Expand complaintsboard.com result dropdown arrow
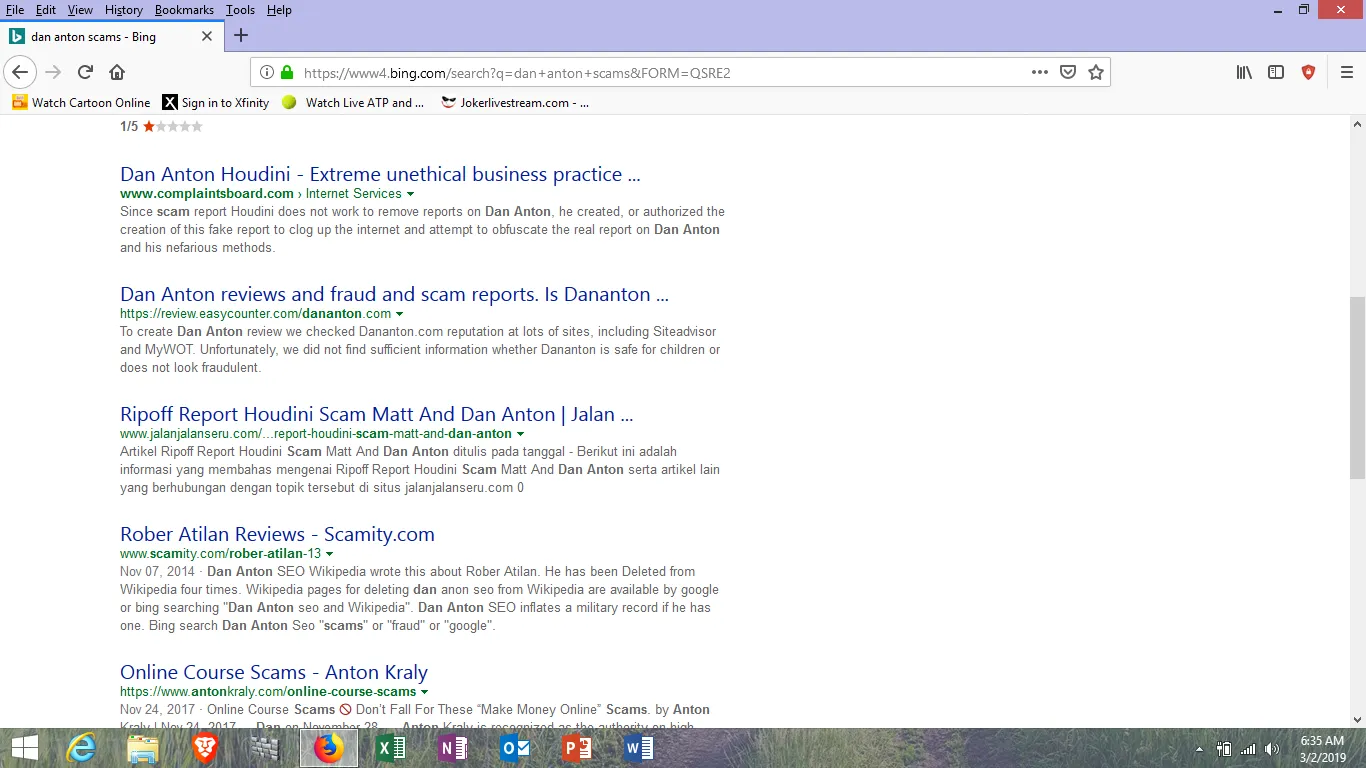The width and height of the screenshot is (1366, 768). point(410,194)
